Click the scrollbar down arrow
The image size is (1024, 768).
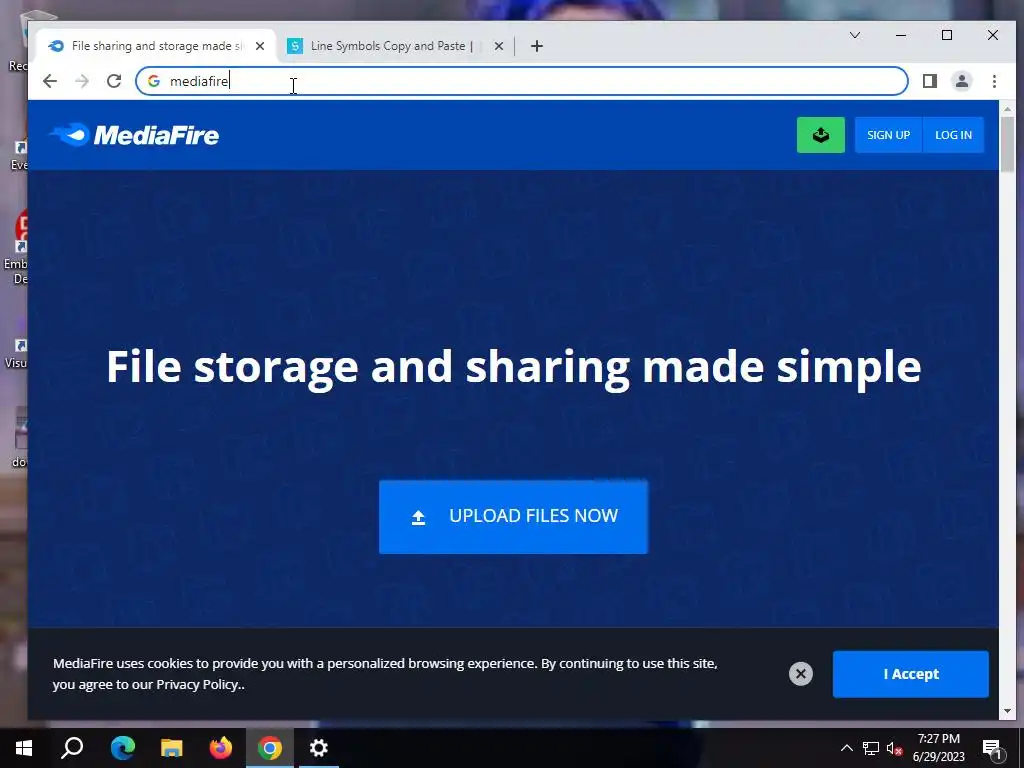(1007, 711)
